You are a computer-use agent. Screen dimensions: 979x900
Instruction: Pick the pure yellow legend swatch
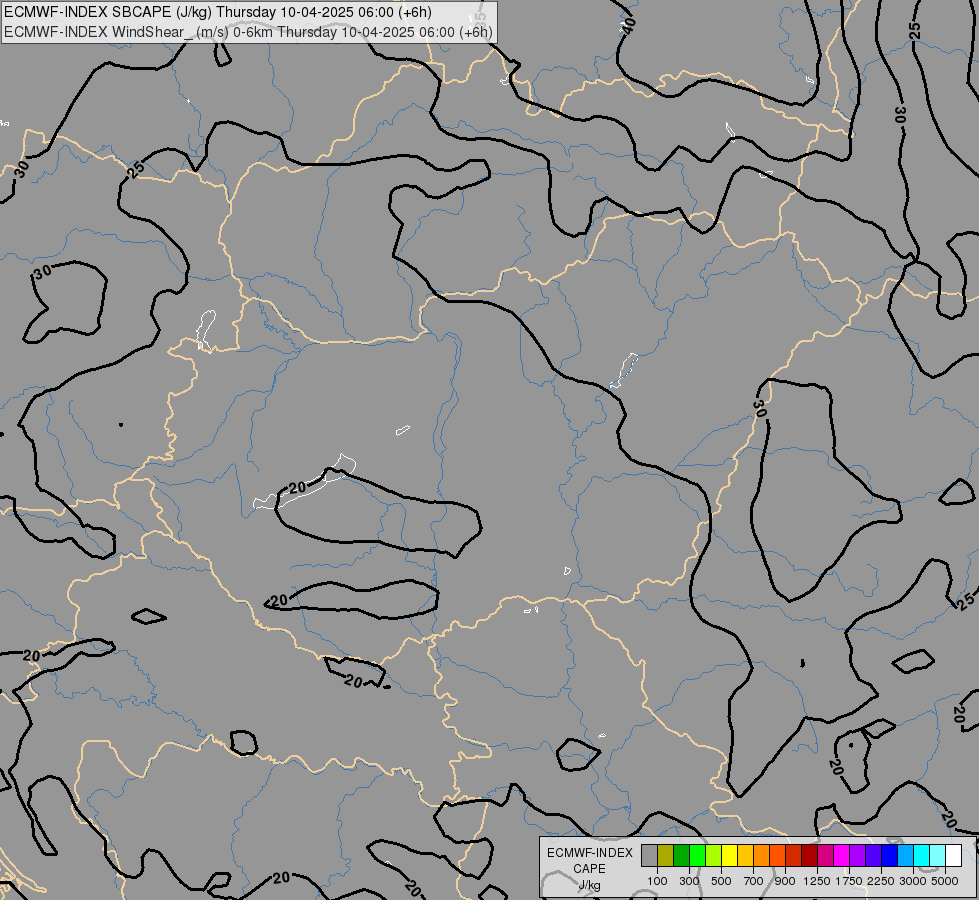pyautogui.click(x=729, y=856)
